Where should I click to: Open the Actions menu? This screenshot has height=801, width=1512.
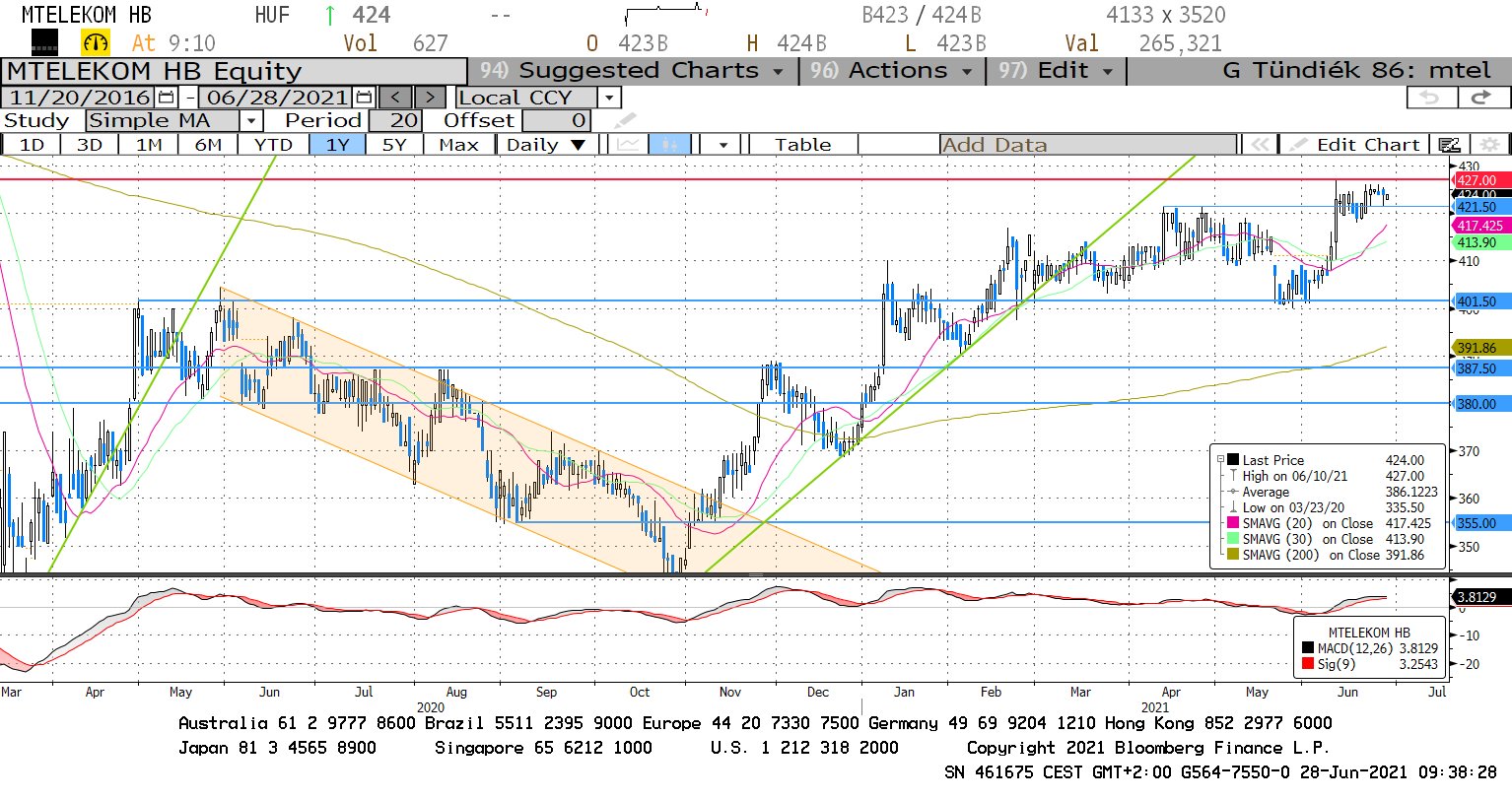891,71
